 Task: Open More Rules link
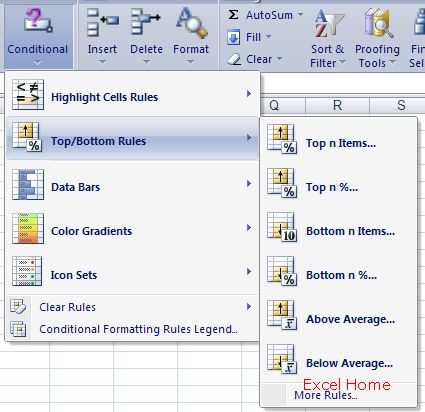pyautogui.click(x=326, y=395)
